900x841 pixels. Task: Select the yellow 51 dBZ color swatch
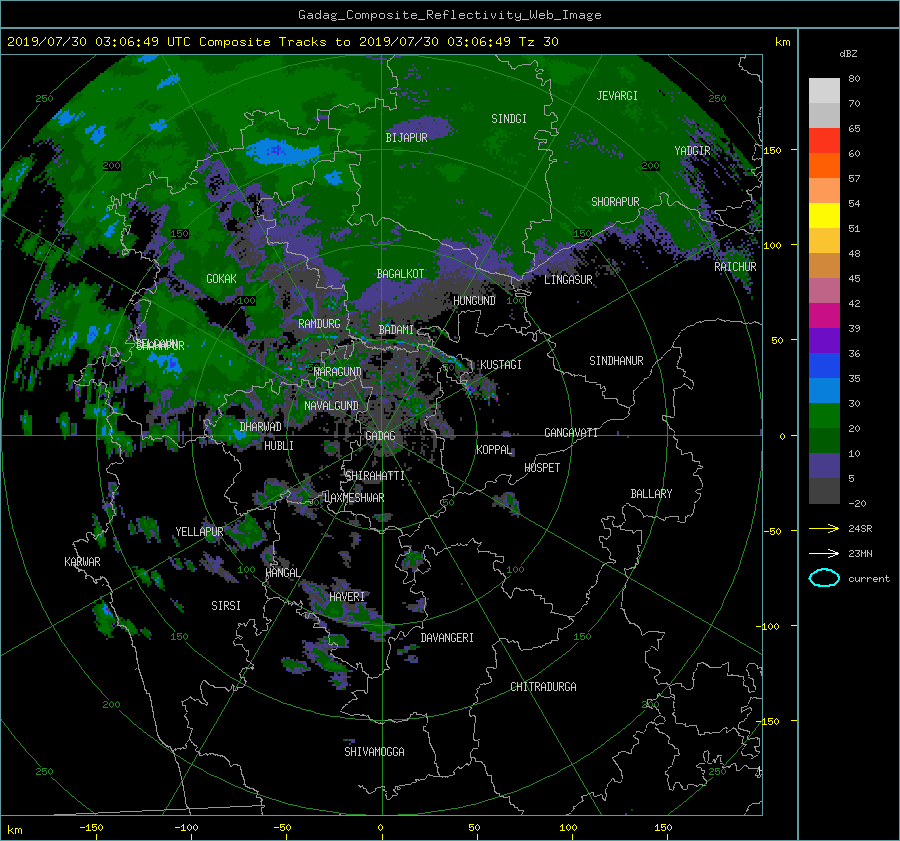click(824, 216)
